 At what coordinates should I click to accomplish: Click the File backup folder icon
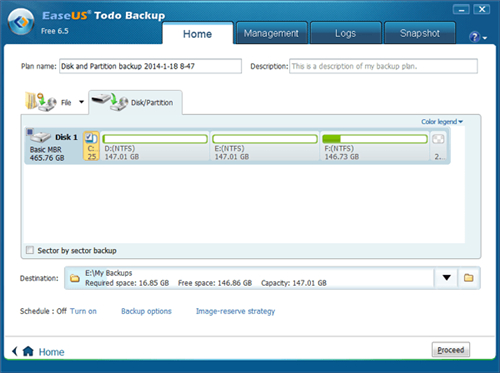click(41, 102)
